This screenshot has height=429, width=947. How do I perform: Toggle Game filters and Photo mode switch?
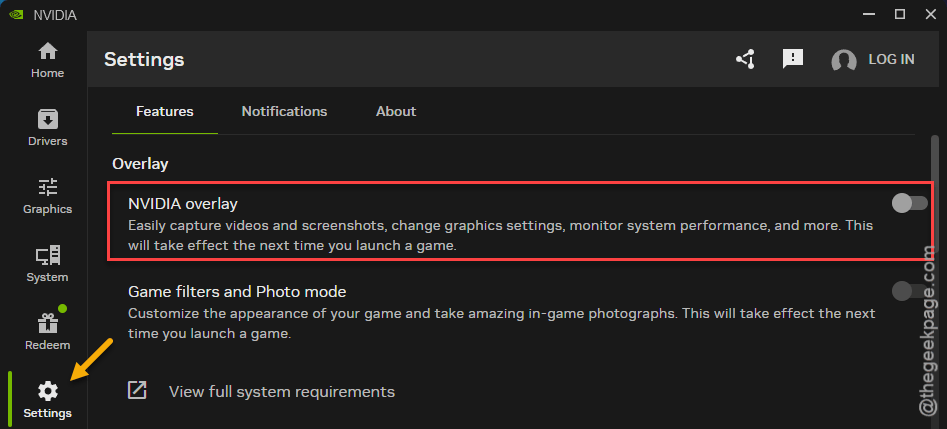tap(910, 291)
